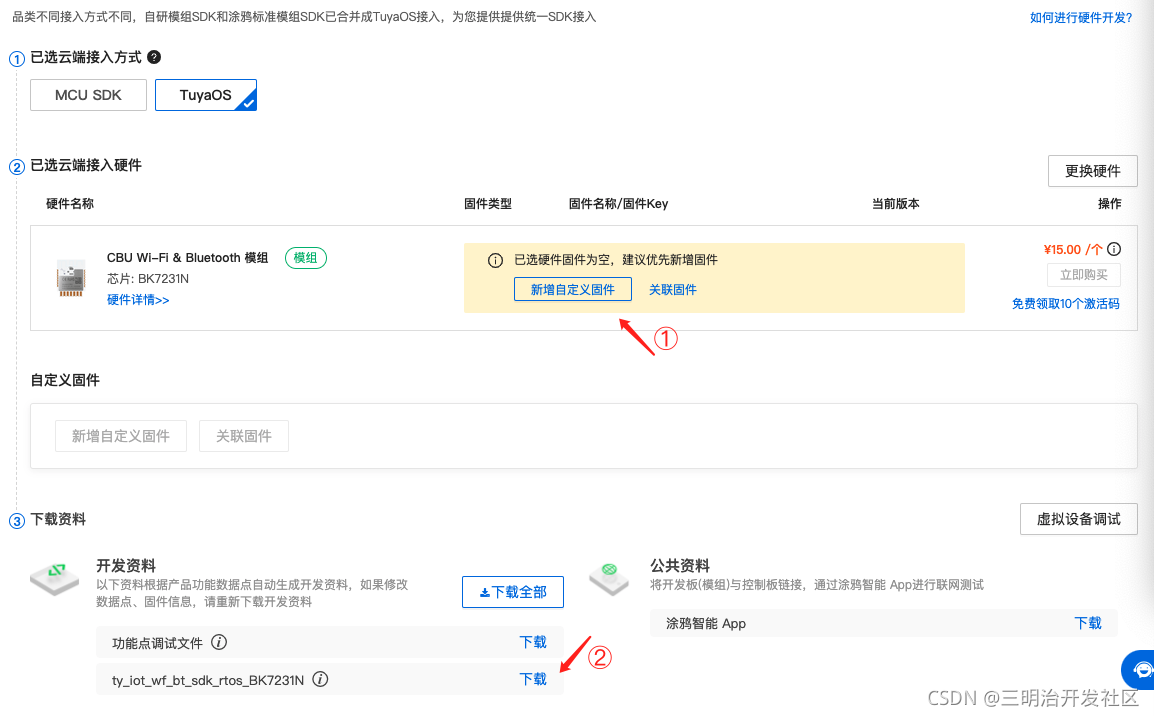
Task: Select the MCU SDK access option
Action: (x=88, y=95)
